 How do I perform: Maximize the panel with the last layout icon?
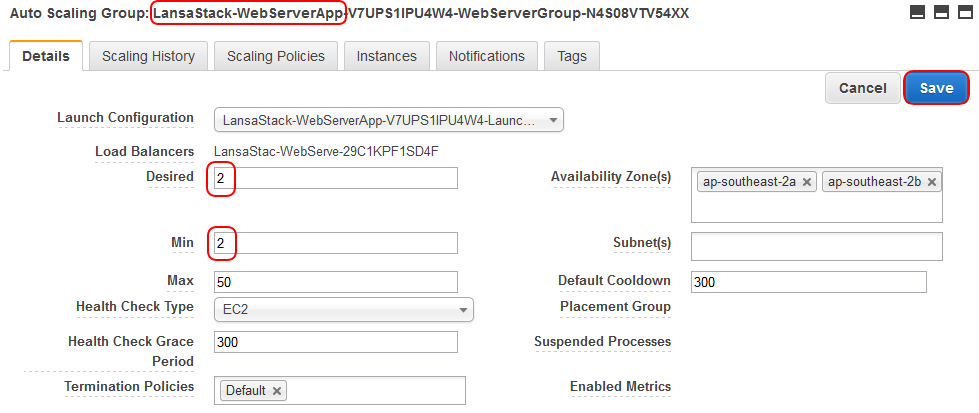[x=965, y=12]
